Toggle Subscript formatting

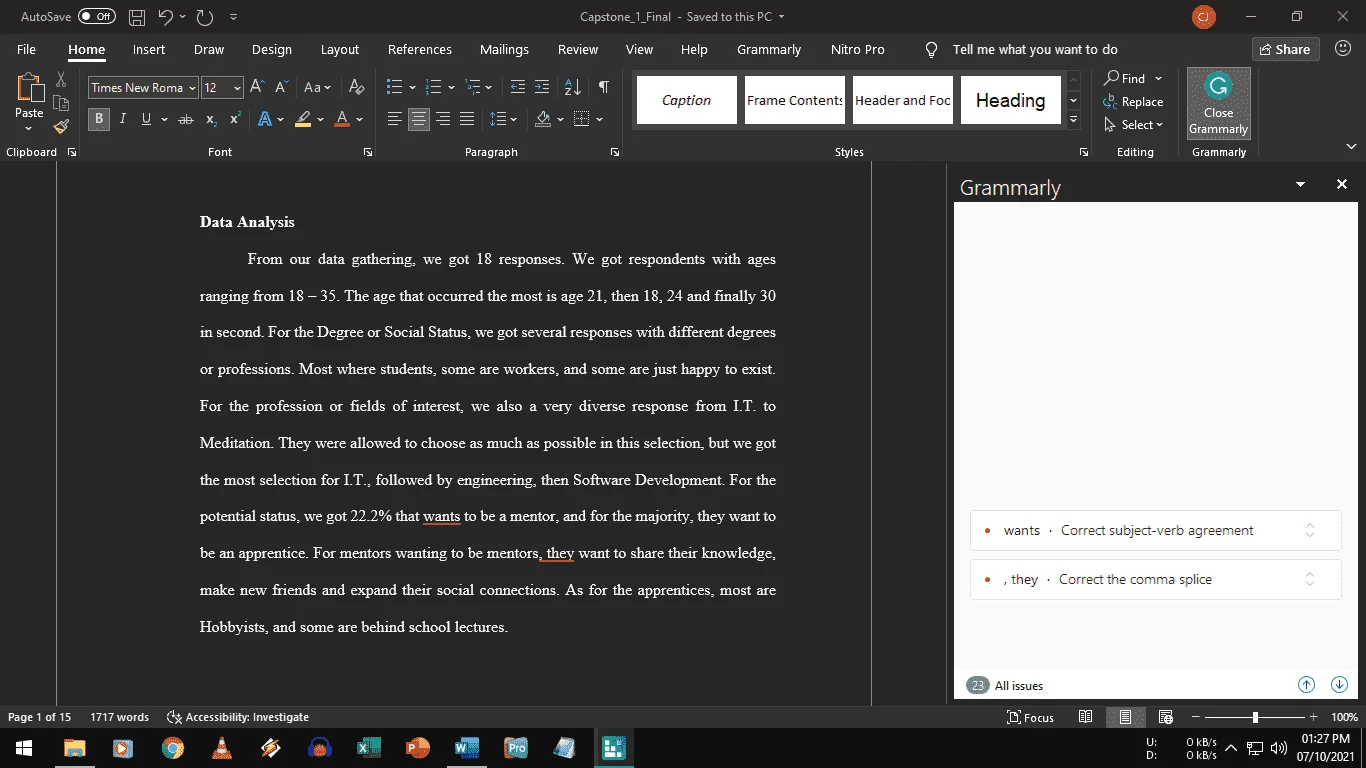tap(211, 119)
